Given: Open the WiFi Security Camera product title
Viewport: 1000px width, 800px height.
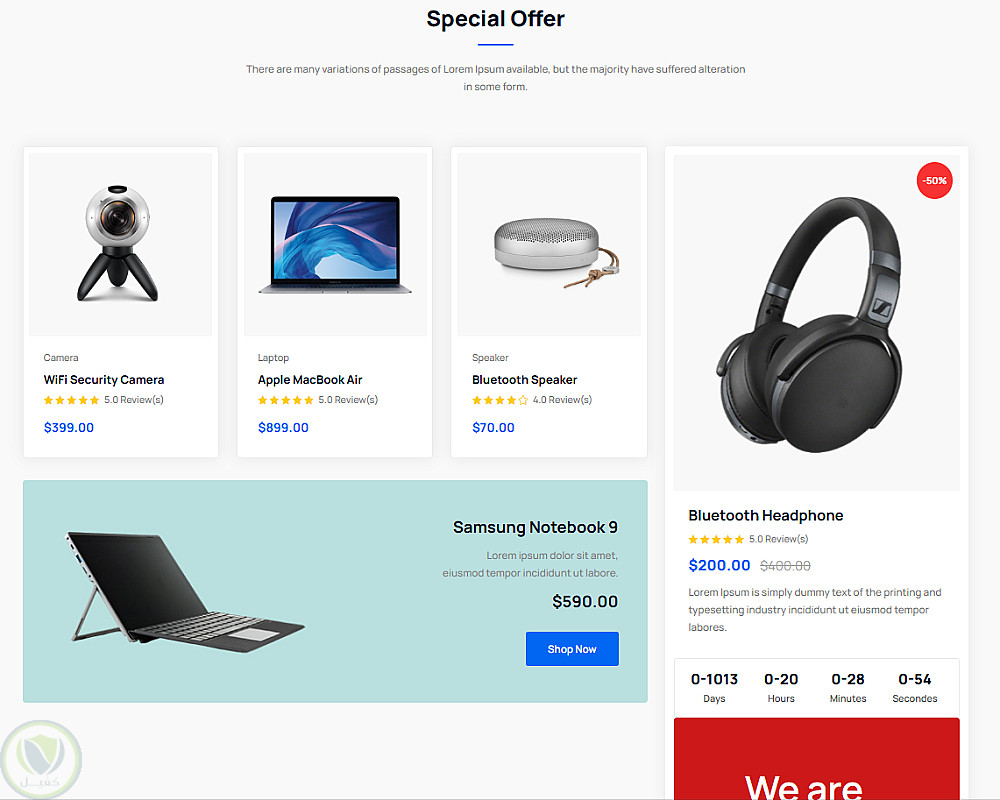Looking at the screenshot, I should click(104, 380).
